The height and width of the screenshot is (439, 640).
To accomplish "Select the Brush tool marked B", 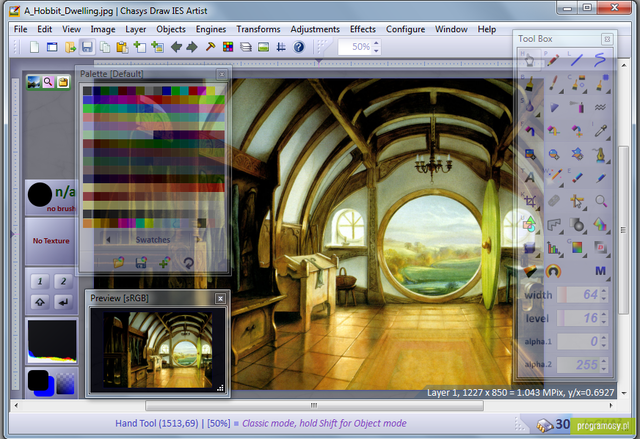I will (x=530, y=84).
